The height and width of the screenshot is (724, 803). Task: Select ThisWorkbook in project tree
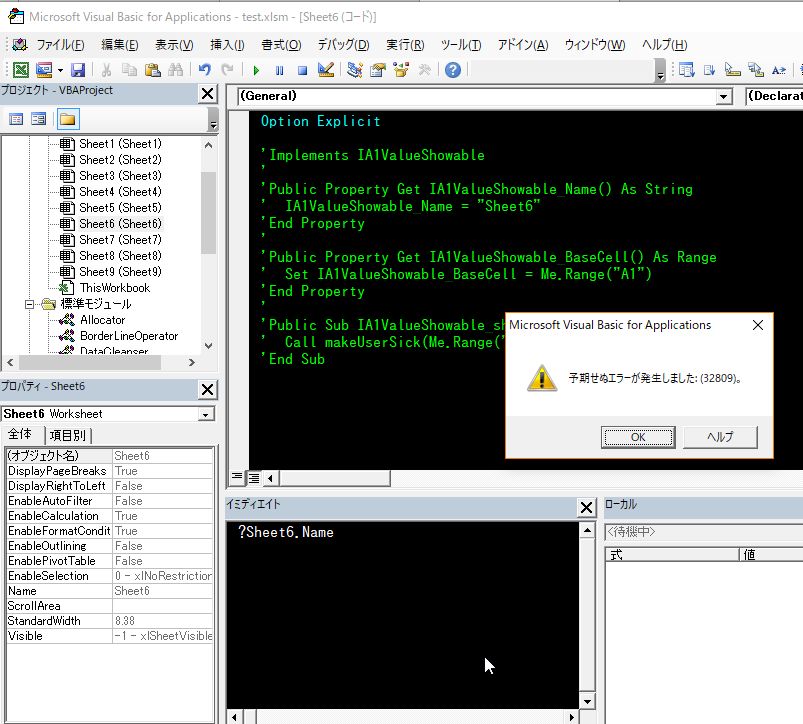115,288
